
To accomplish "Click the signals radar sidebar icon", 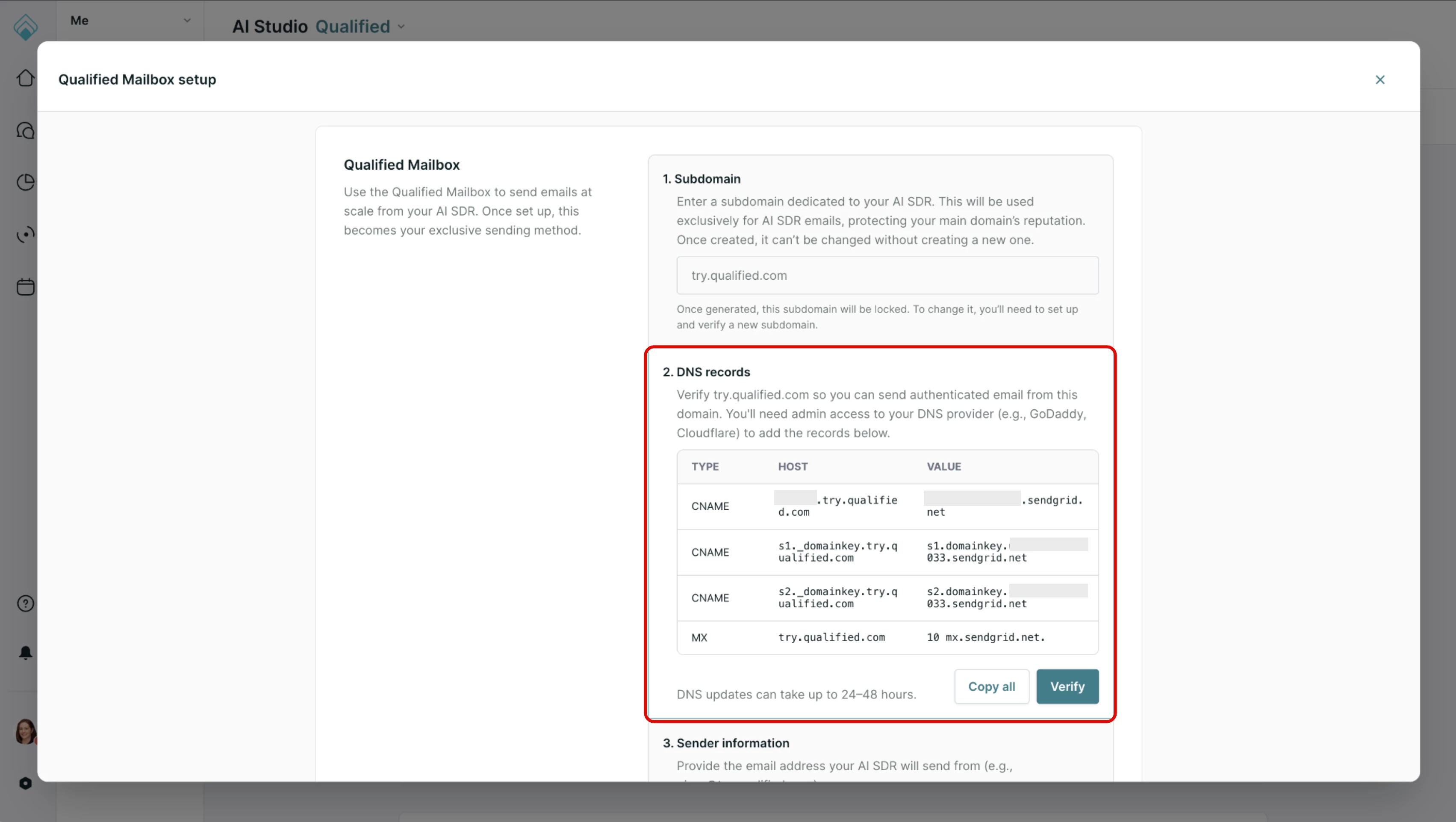I will (x=25, y=234).
